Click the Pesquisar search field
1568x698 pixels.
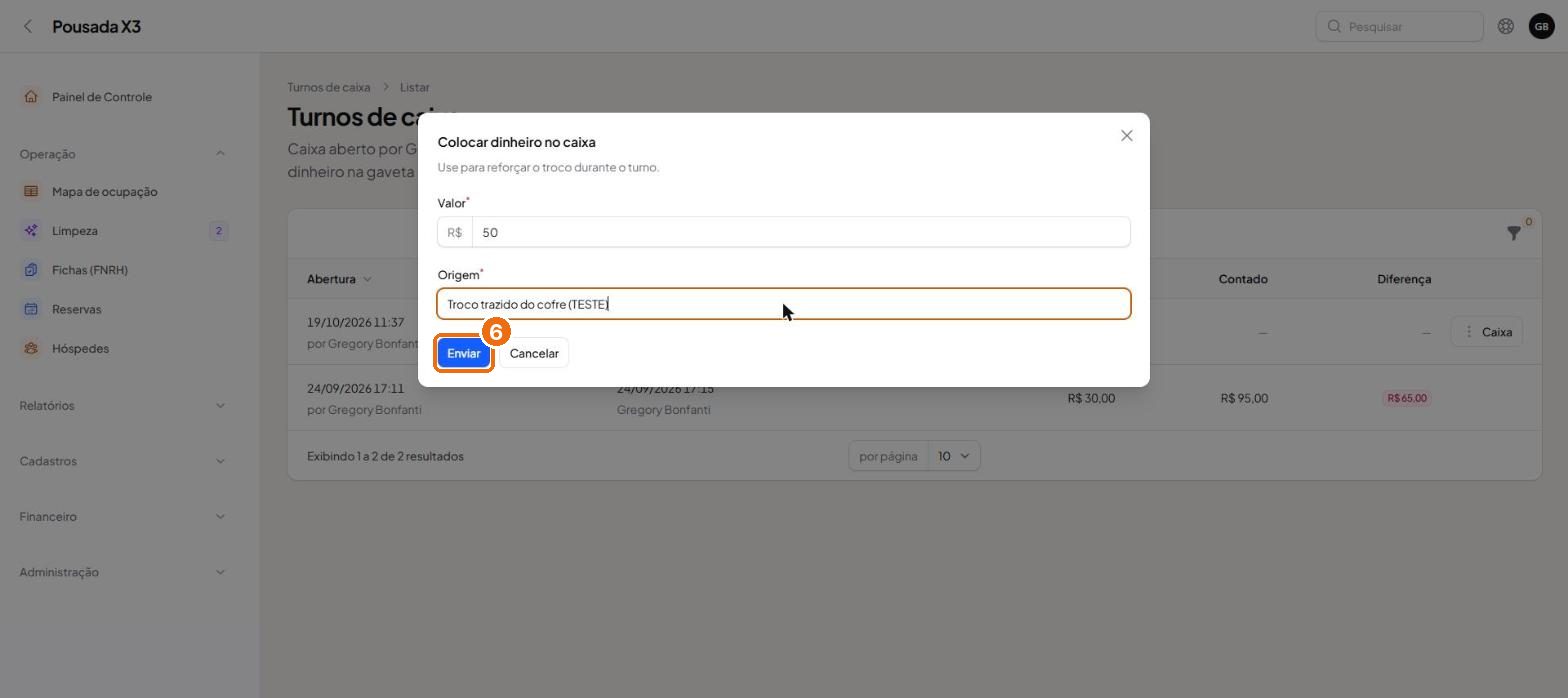tap(1399, 26)
